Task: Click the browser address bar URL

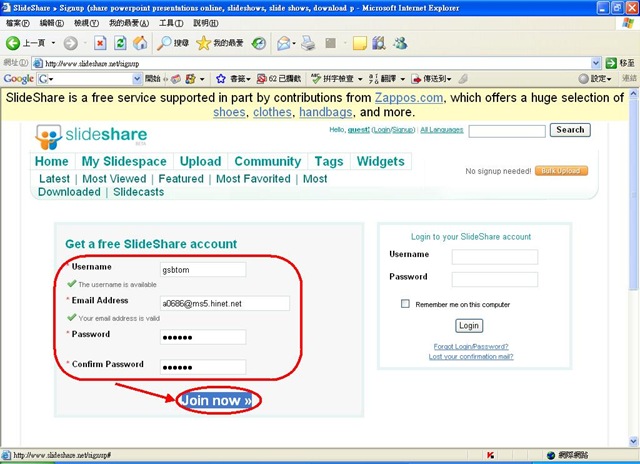Action: pyautogui.click(x=311, y=63)
